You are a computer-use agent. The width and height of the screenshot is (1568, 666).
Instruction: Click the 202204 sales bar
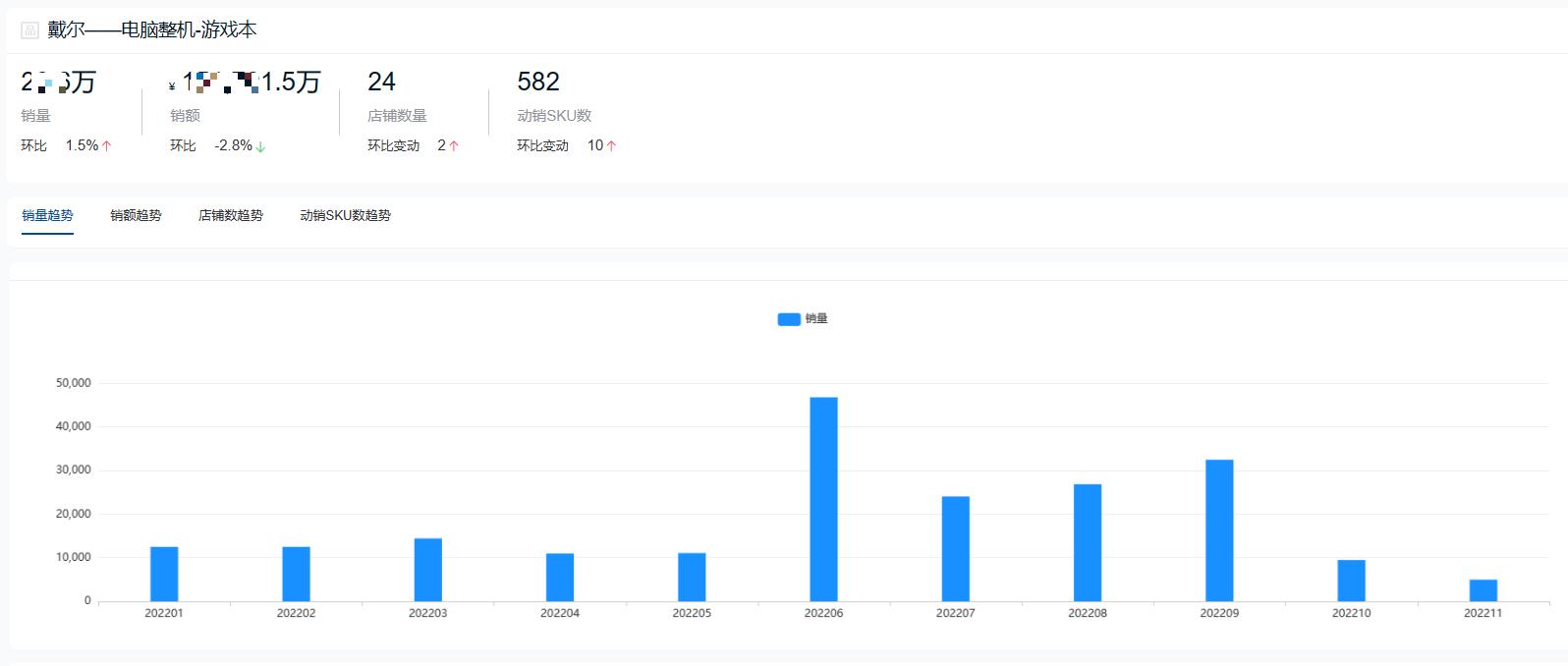[x=560, y=578]
